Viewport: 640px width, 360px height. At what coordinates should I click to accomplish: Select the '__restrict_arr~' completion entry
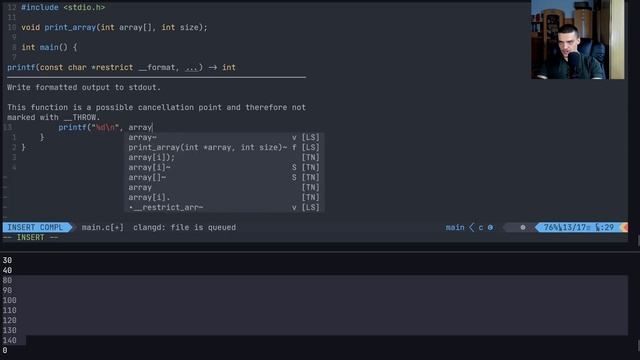tap(224, 207)
